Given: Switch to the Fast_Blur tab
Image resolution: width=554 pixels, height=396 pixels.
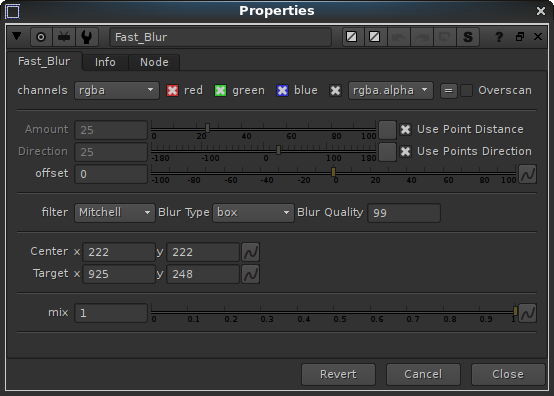Looking at the screenshot, I should [44, 61].
